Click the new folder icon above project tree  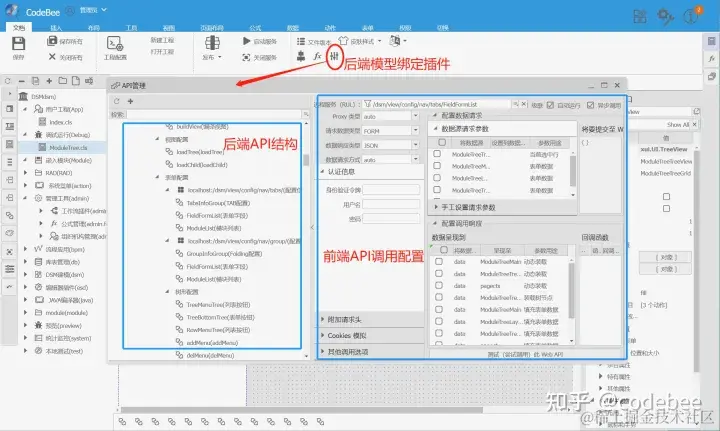62,81
